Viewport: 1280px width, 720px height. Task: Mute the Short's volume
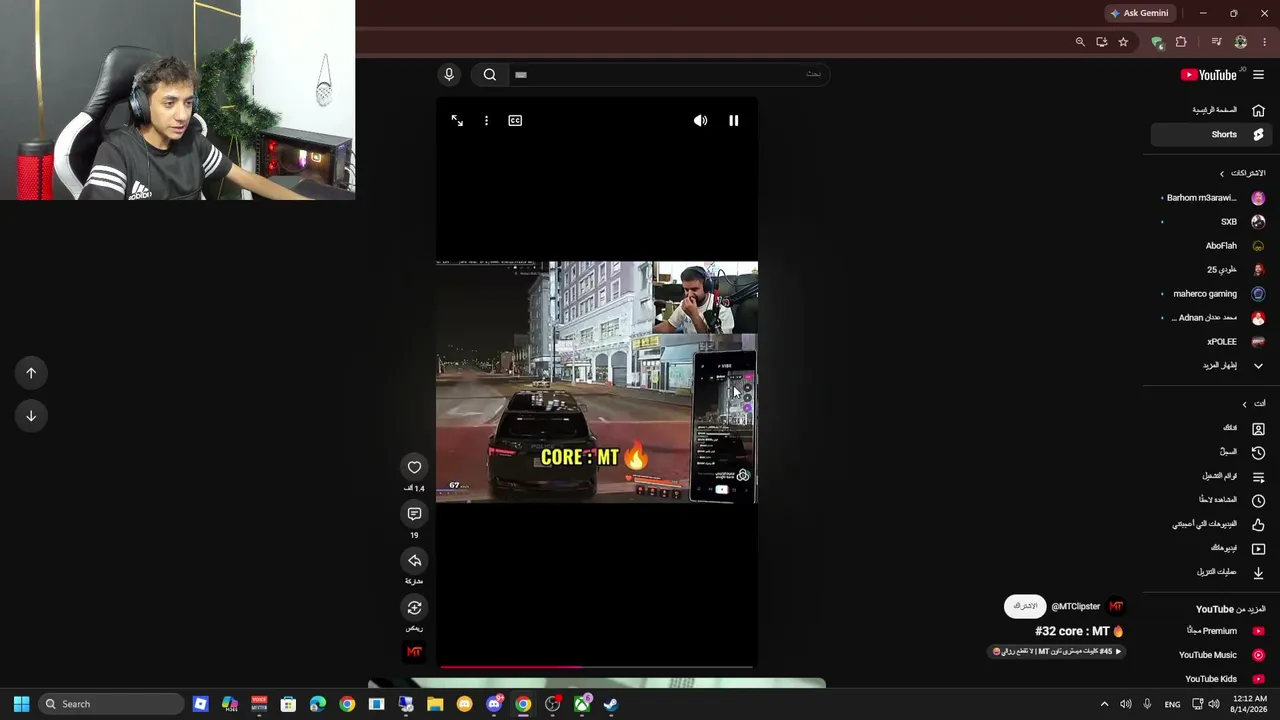(700, 121)
